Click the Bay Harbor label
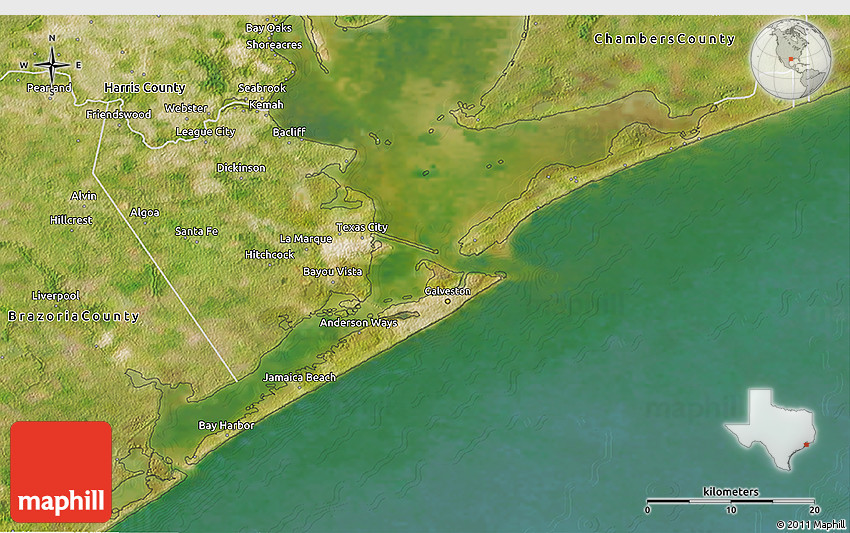The height and width of the screenshot is (533, 850). [226, 425]
